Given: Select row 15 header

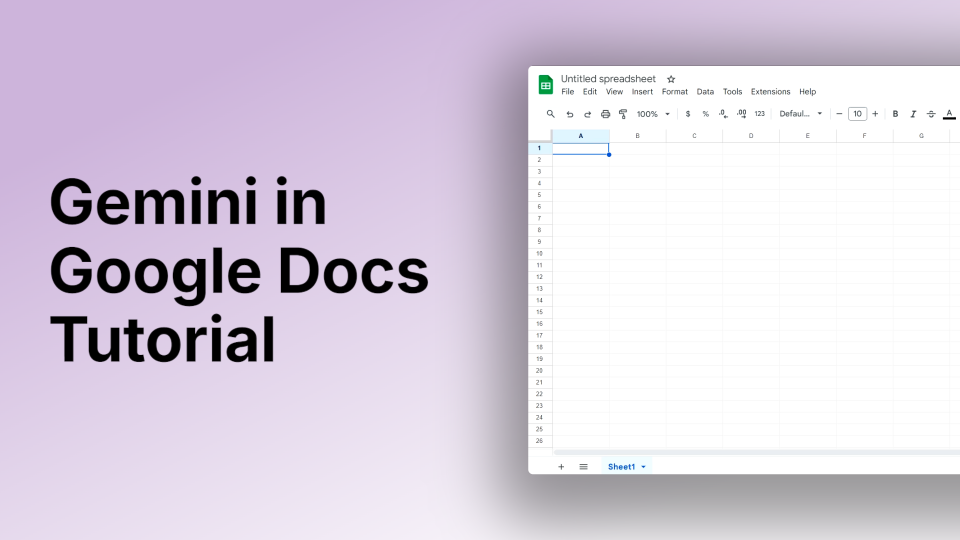Looking at the screenshot, I should point(539,312).
